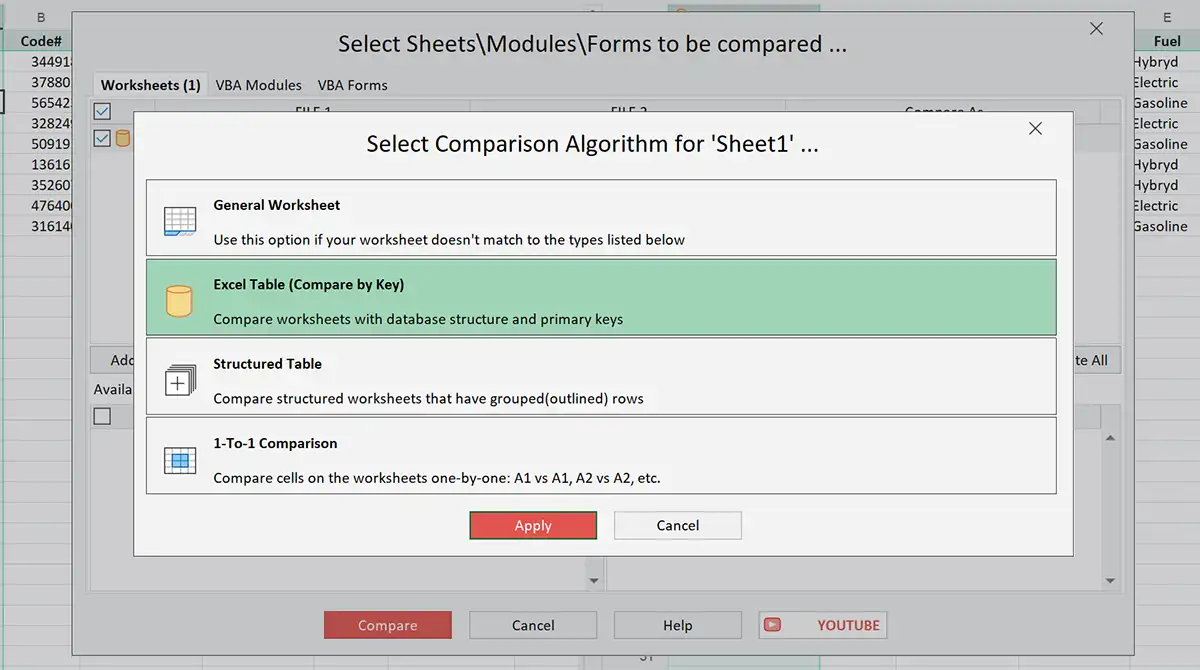The width and height of the screenshot is (1200, 670).
Task: Click the Delete All button
Action: [1090, 360]
